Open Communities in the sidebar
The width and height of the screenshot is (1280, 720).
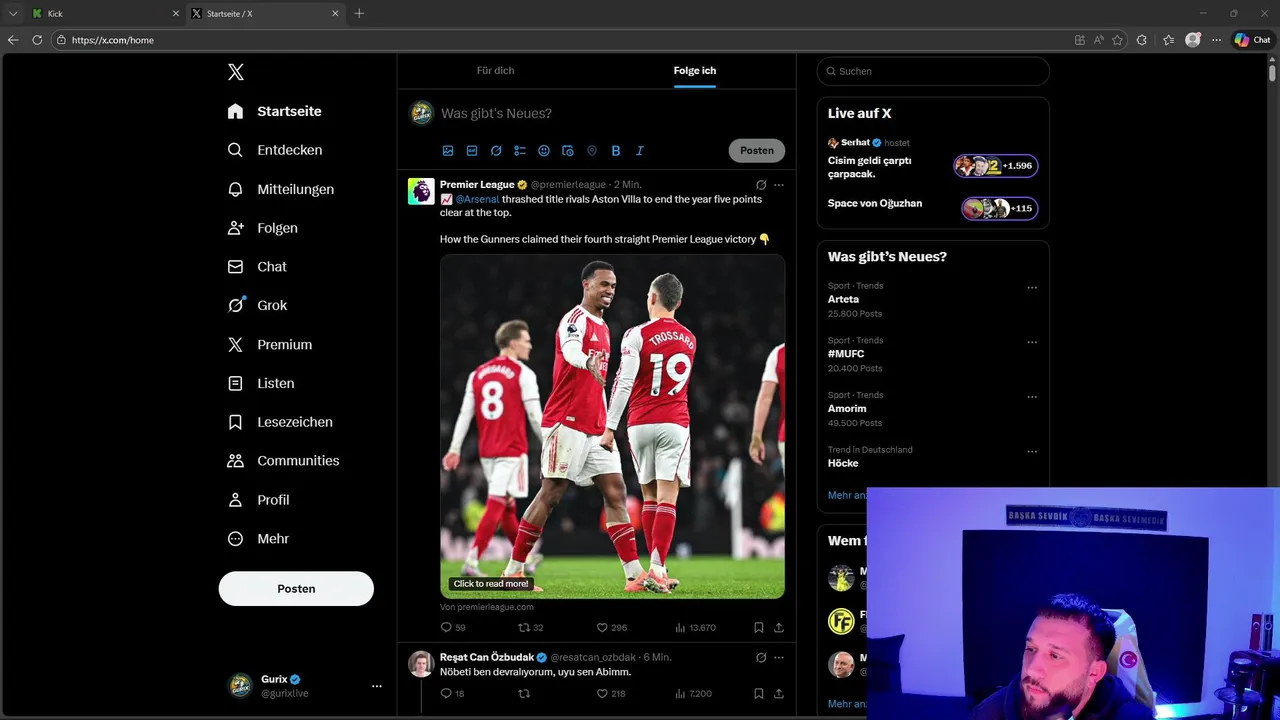click(x=284, y=461)
